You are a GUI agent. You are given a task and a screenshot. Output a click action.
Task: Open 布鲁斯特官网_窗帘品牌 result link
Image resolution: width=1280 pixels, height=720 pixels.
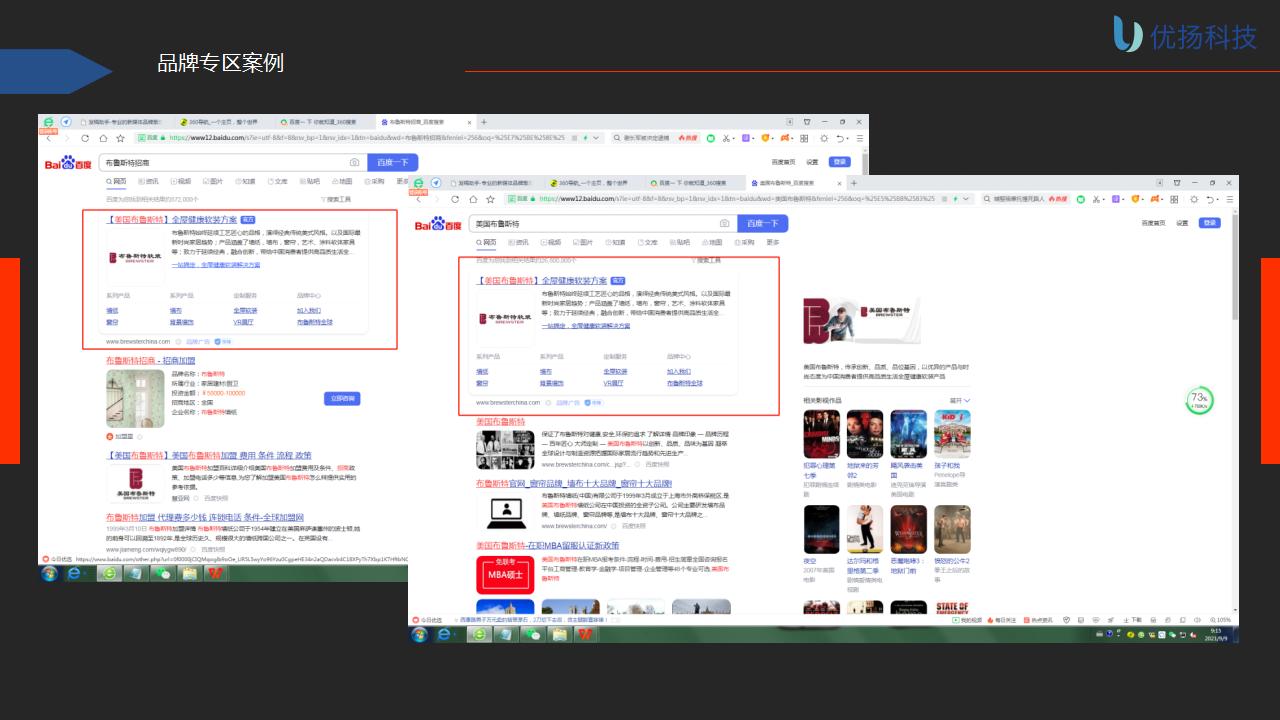pos(574,484)
